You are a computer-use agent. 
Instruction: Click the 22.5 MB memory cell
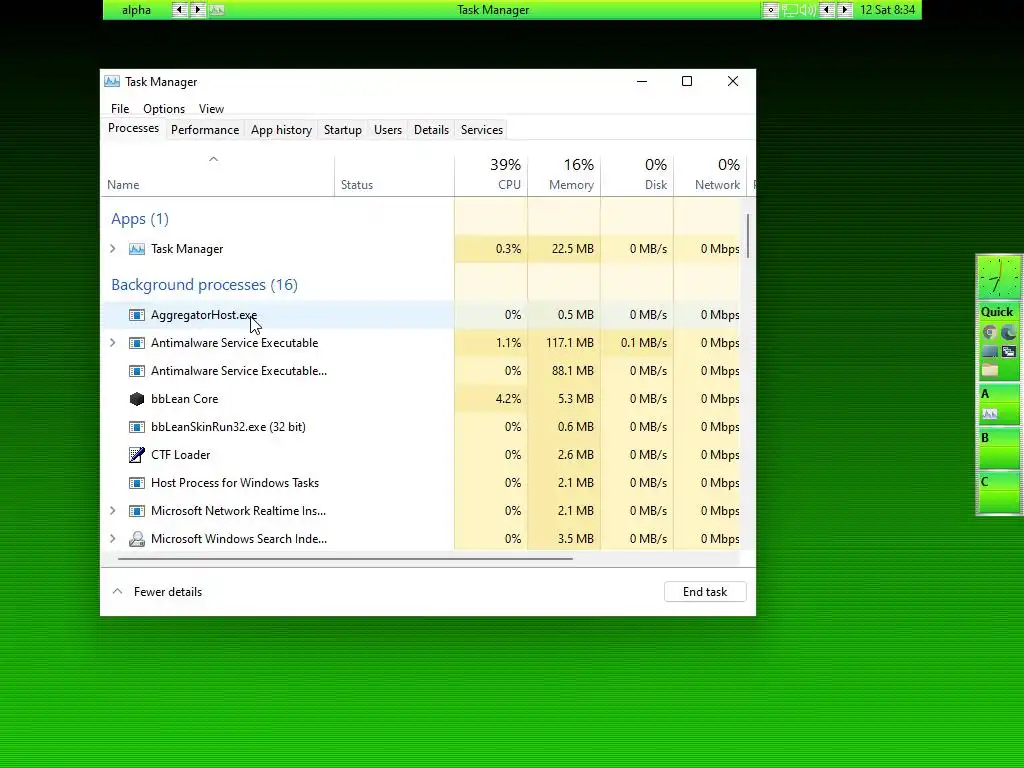coord(564,249)
